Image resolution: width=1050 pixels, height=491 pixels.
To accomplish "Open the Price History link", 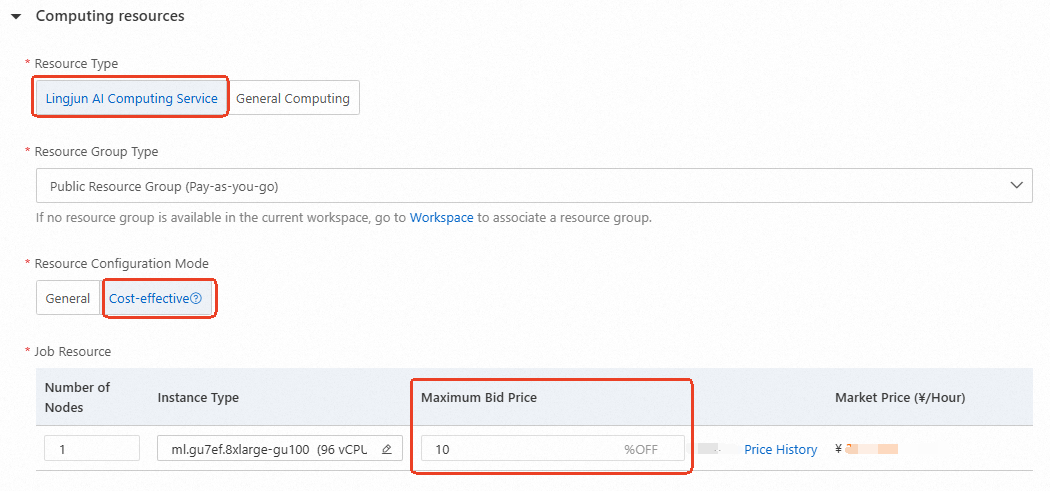I will [780, 449].
